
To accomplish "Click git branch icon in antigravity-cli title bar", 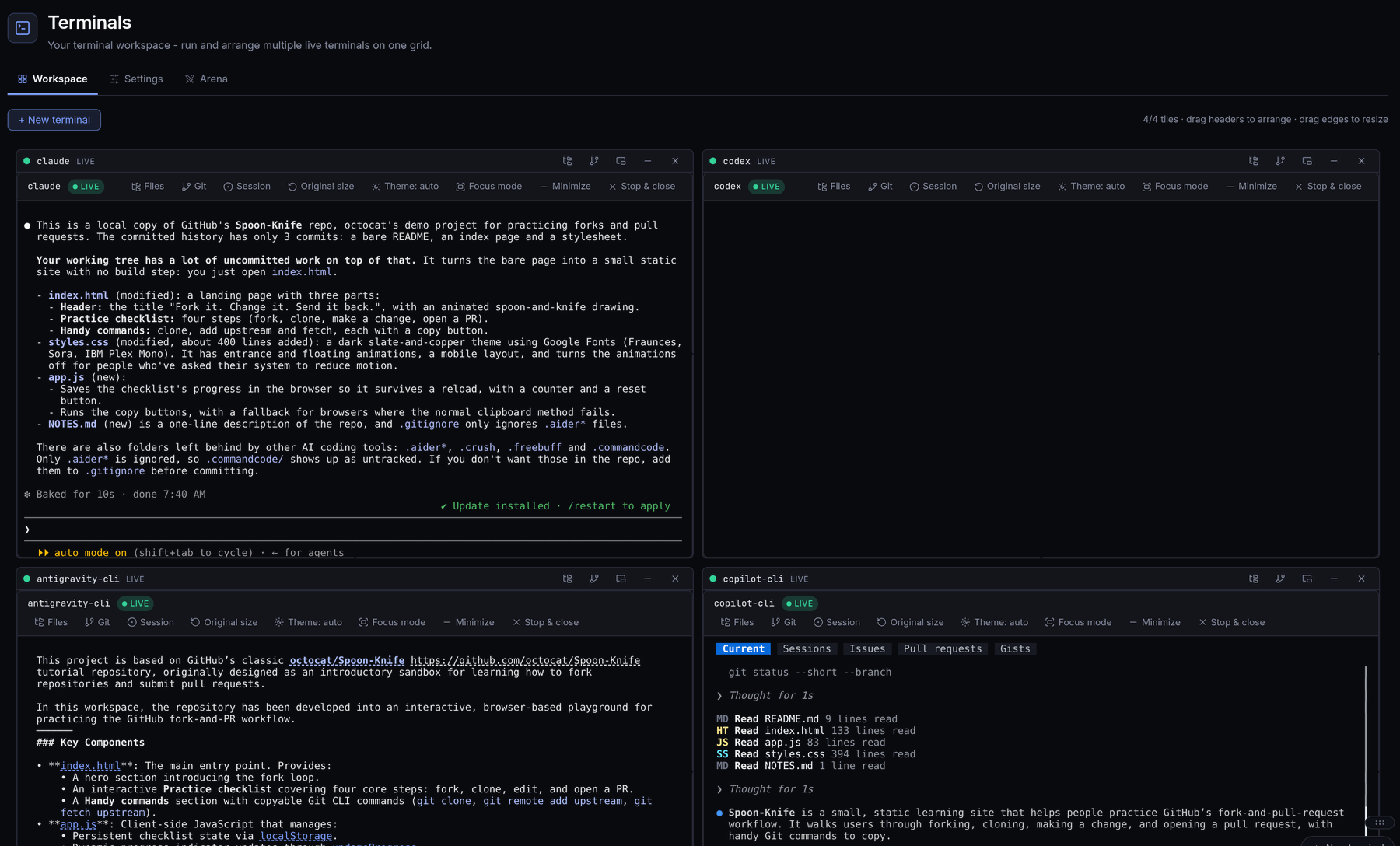I will pyautogui.click(x=594, y=579).
